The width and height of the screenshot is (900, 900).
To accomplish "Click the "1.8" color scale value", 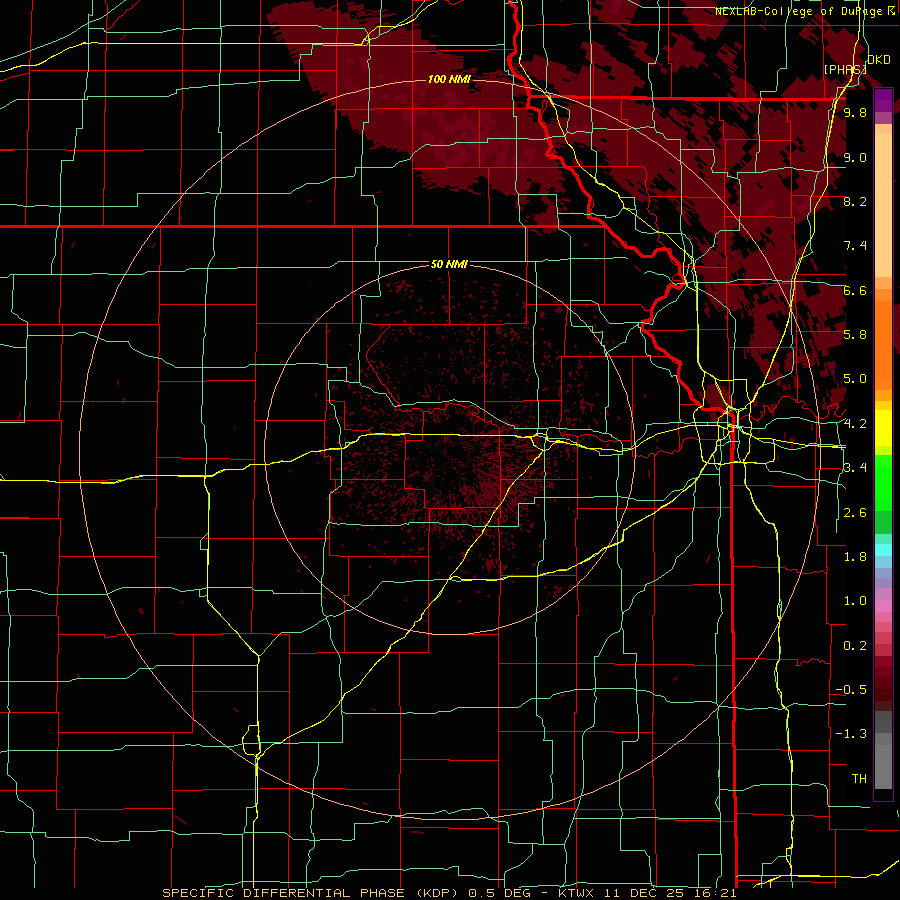I will coord(855,557).
